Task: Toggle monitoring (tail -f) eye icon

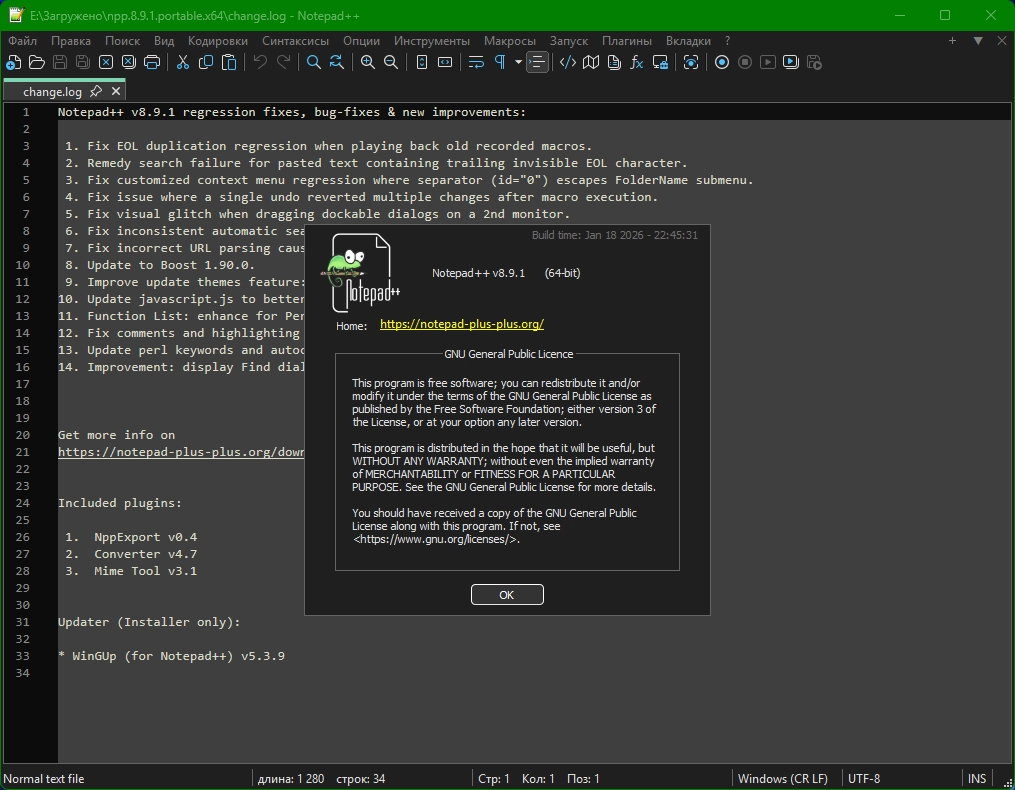Action: 691,62
